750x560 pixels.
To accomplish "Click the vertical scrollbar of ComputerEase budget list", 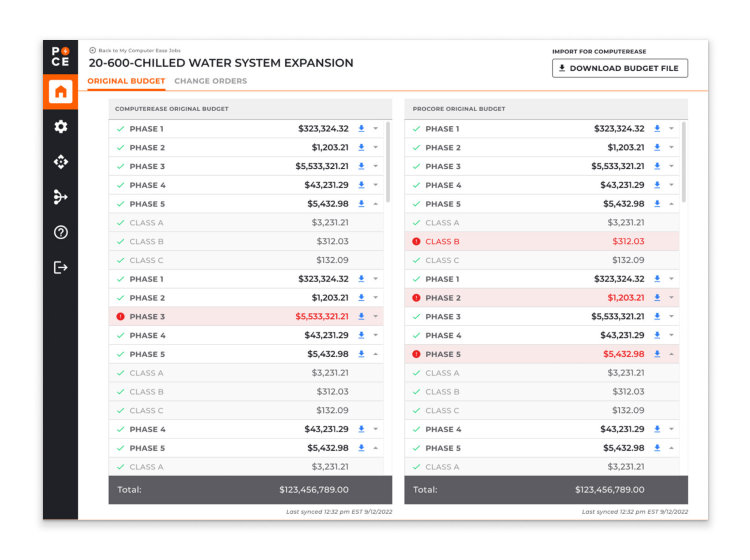I will pos(388,162).
